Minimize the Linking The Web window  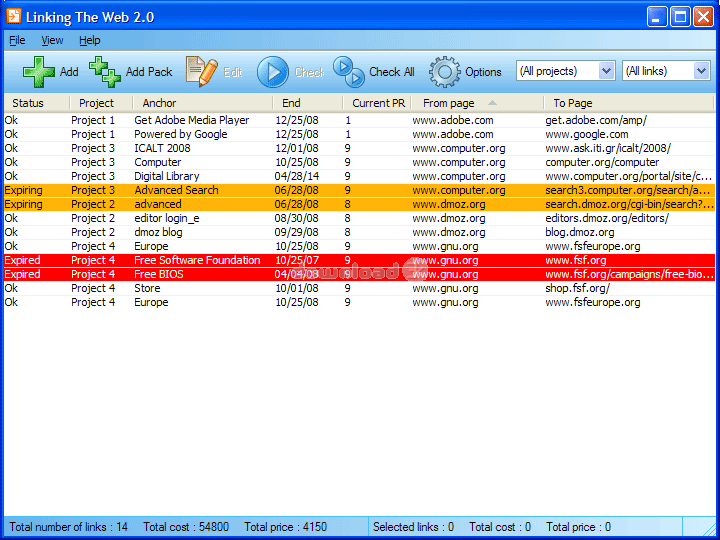[x=657, y=17]
